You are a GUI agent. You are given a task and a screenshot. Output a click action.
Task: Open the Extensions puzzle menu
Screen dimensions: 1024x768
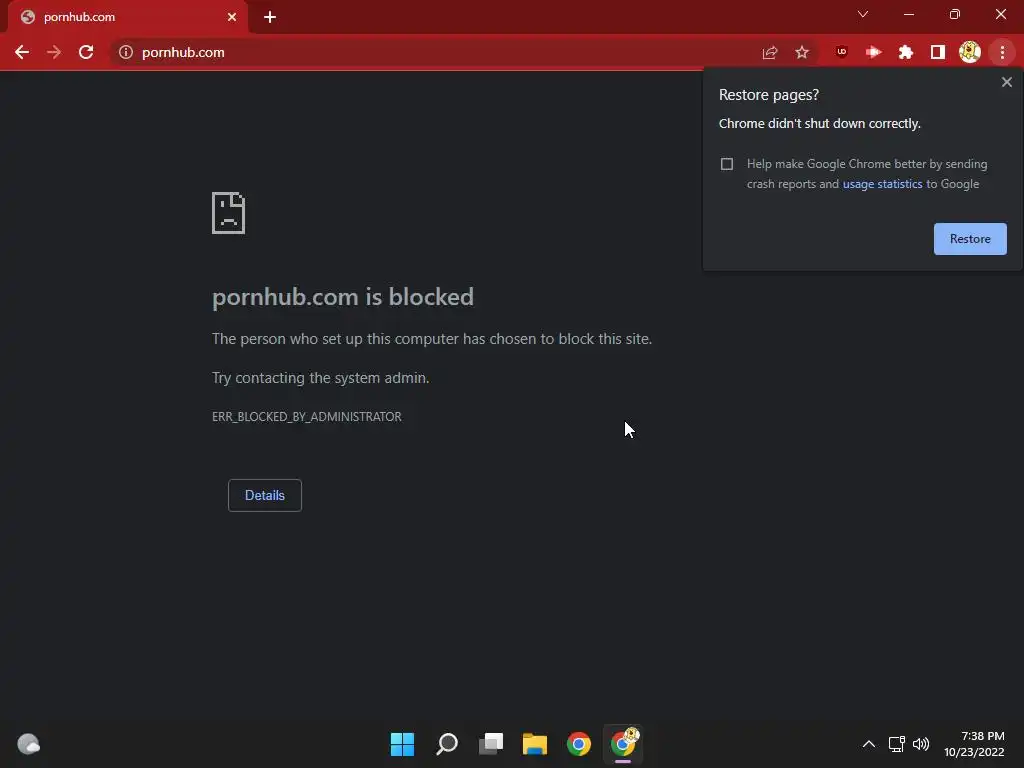pos(905,52)
